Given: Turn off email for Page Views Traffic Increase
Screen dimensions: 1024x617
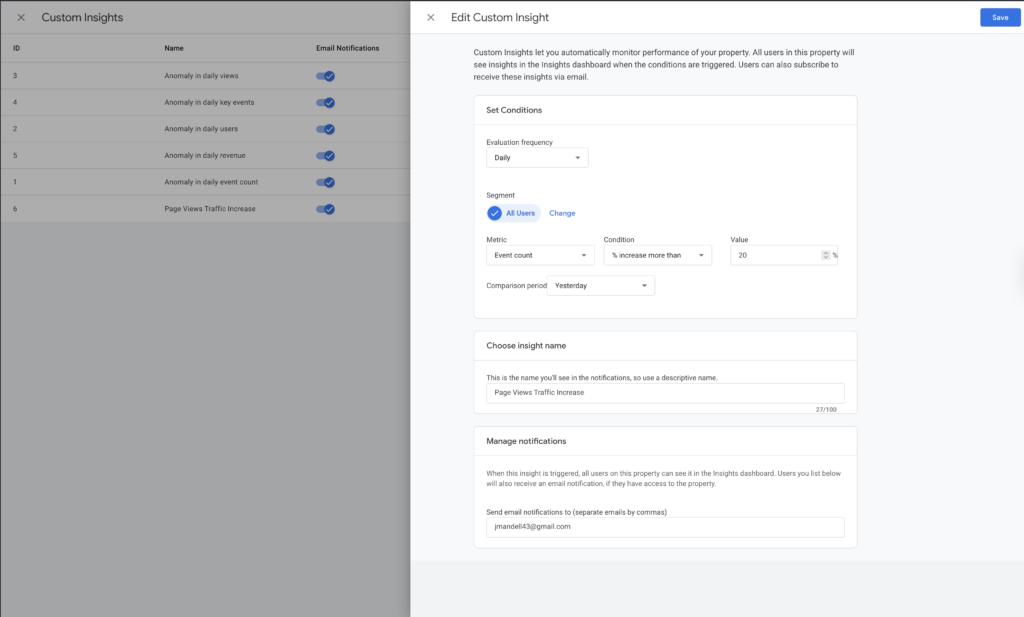Looking at the screenshot, I should coord(325,209).
